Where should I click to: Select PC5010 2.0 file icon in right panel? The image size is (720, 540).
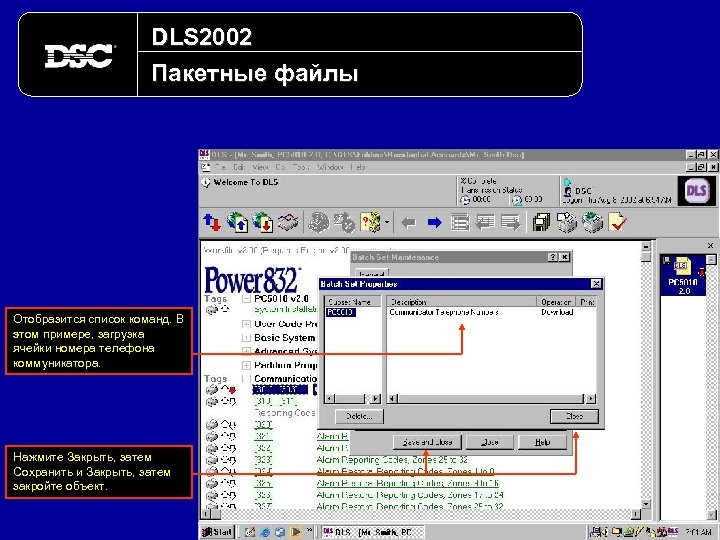click(x=683, y=276)
